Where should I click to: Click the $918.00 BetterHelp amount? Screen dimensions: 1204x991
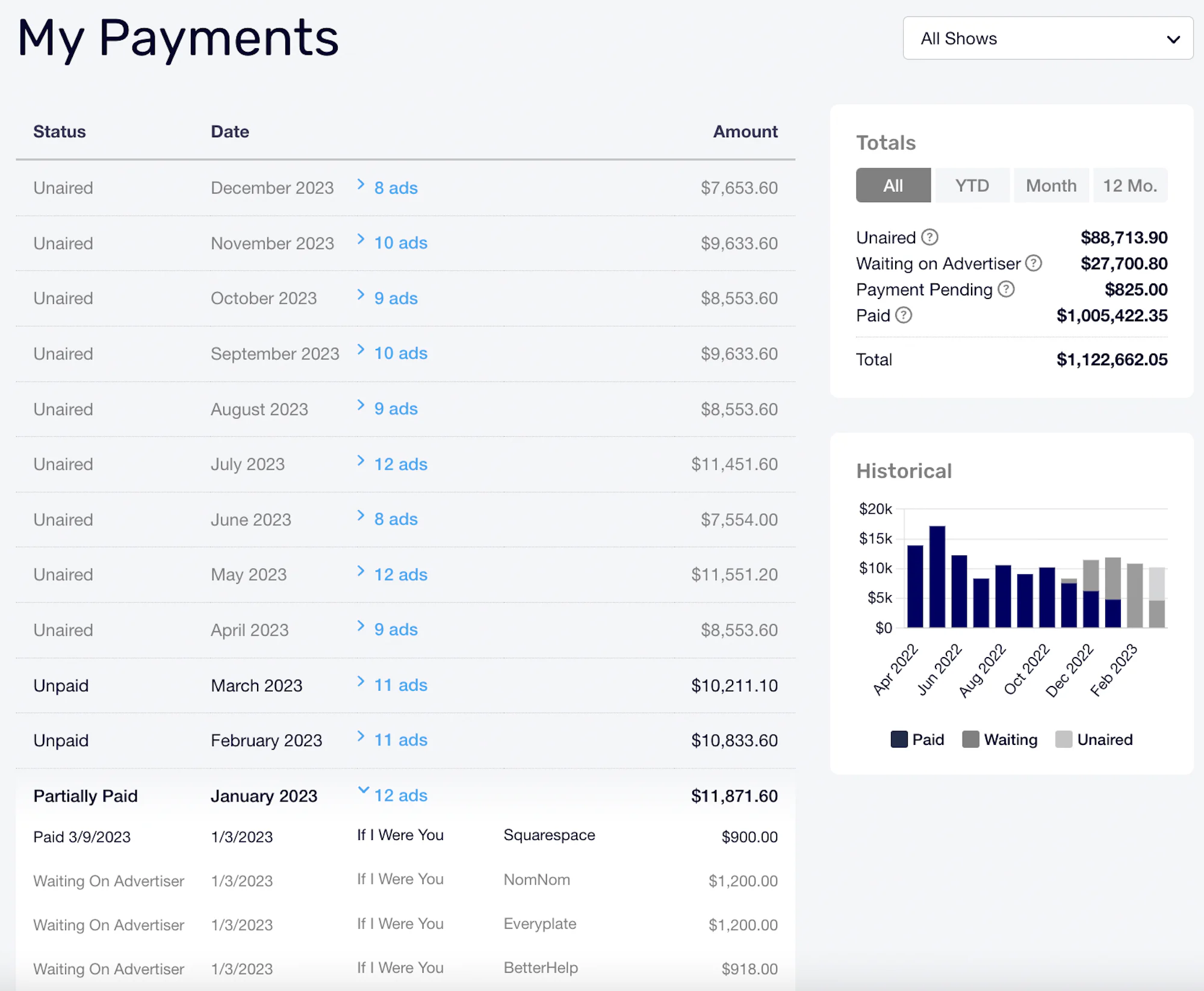(x=749, y=969)
